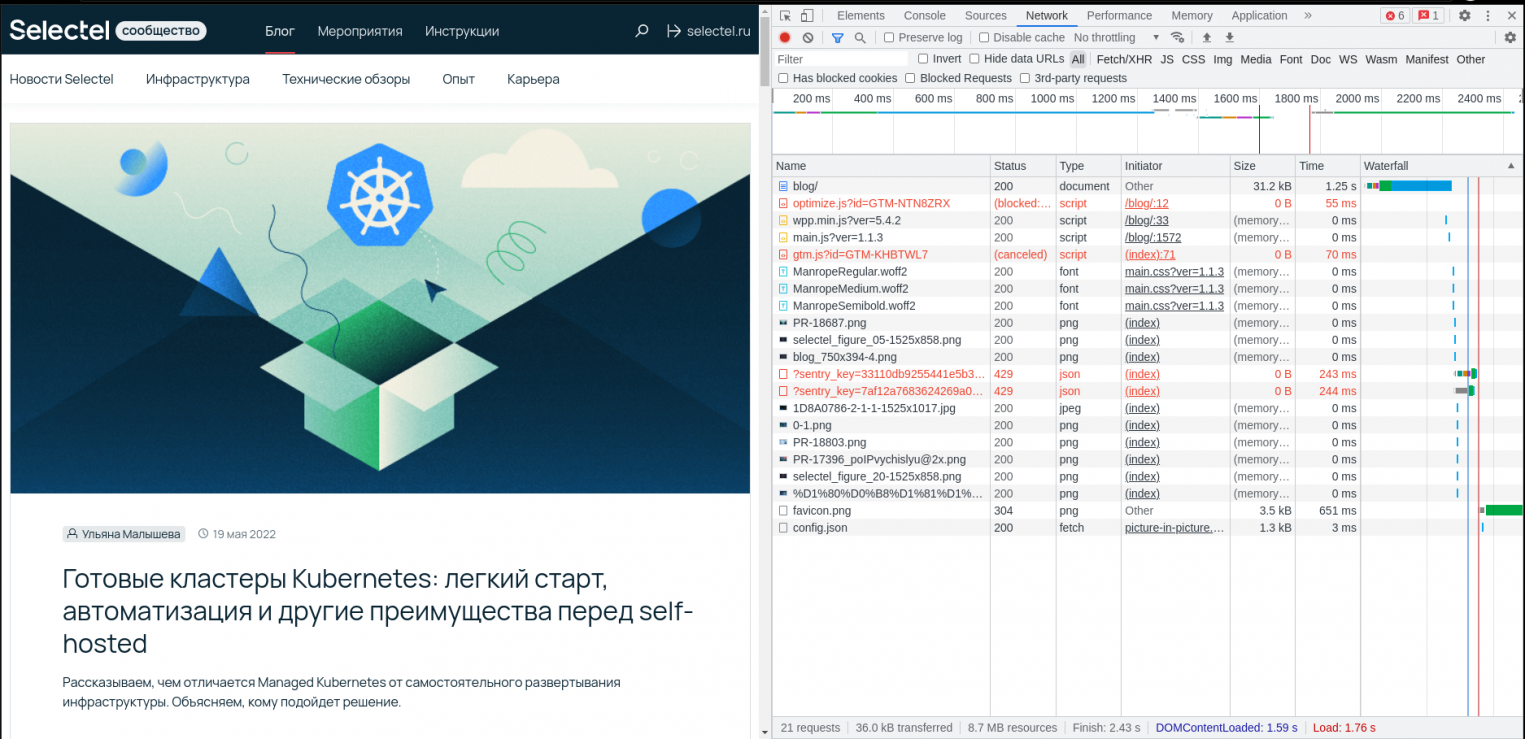Open the No throttling dropdown

pyautogui.click(x=1116, y=38)
